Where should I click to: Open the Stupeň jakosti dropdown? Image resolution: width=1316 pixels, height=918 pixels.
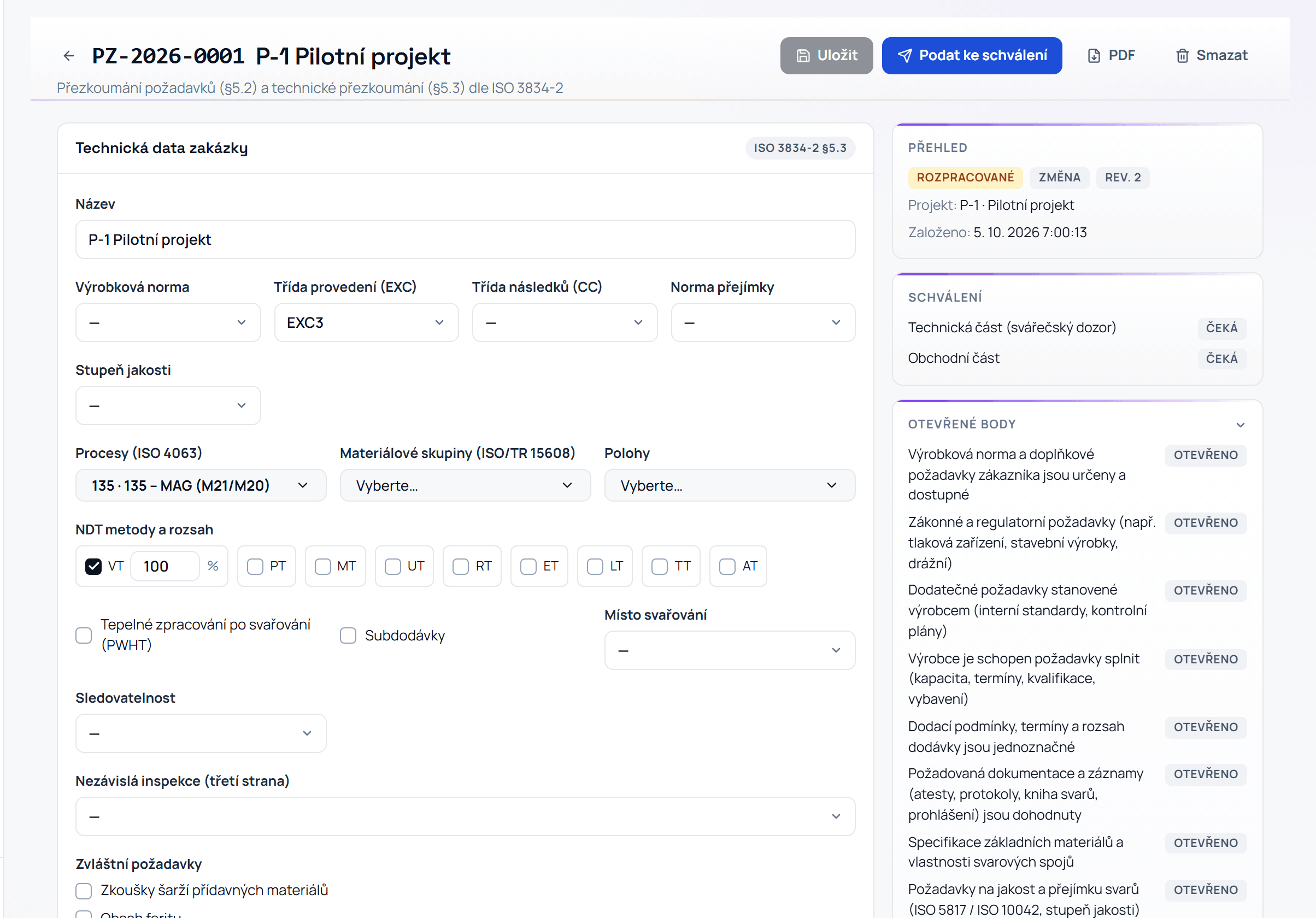(168, 405)
